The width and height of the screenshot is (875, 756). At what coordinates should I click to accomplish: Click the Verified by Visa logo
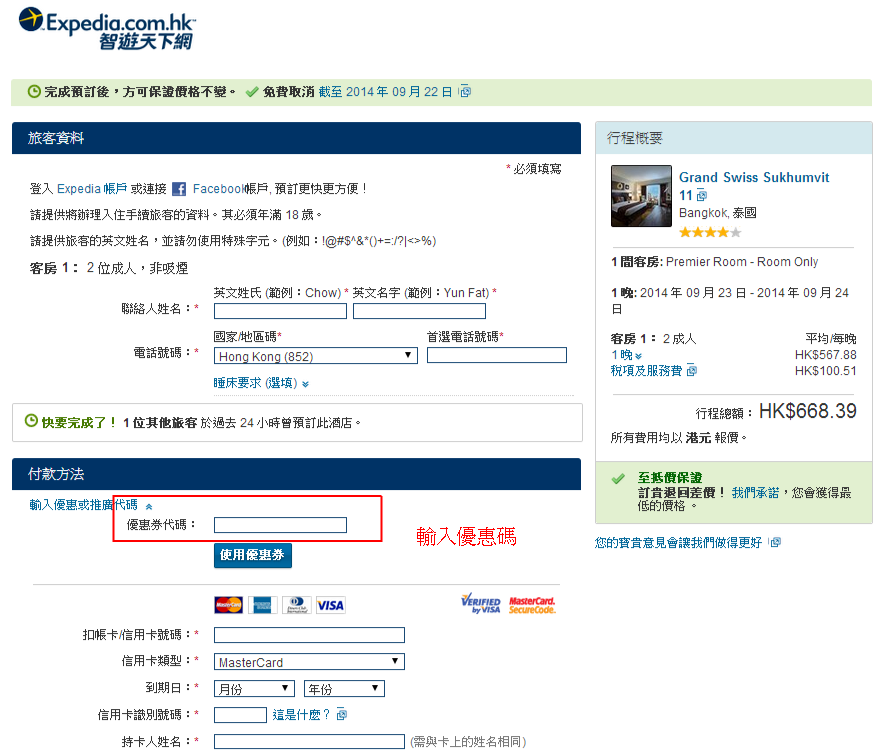pyautogui.click(x=480, y=603)
